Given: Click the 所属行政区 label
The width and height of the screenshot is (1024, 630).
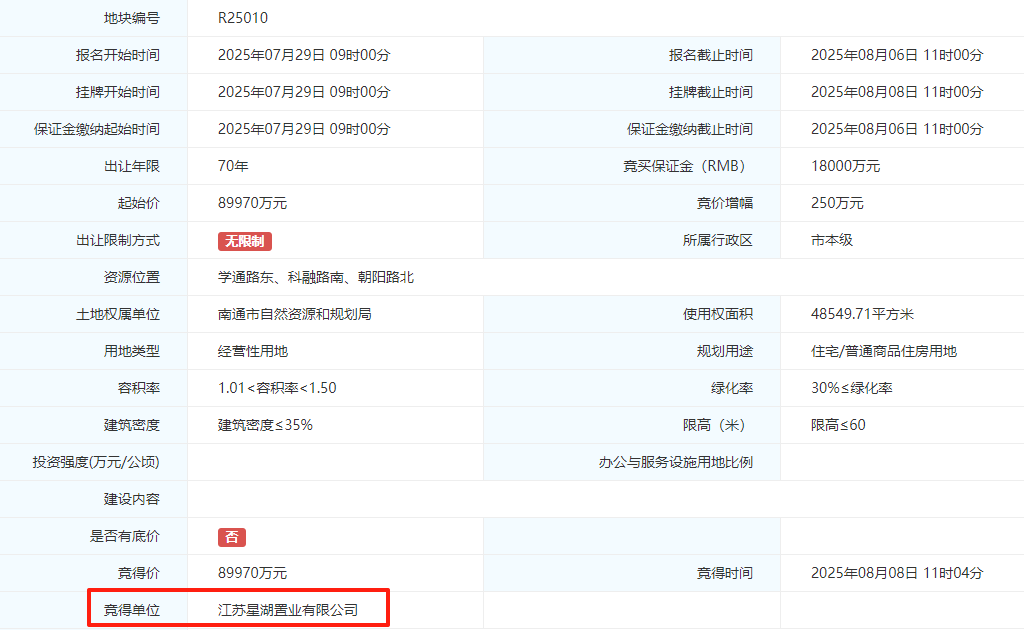Looking at the screenshot, I should (x=718, y=240).
